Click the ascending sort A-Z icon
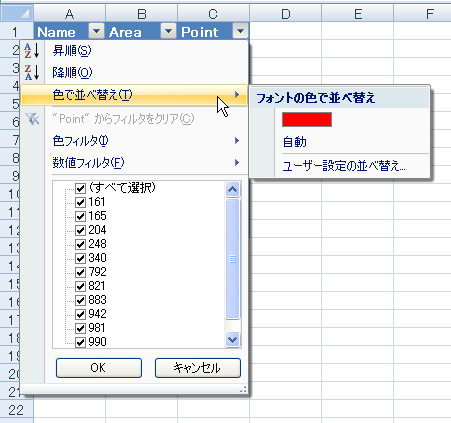The image size is (451, 423). click(x=32, y=51)
